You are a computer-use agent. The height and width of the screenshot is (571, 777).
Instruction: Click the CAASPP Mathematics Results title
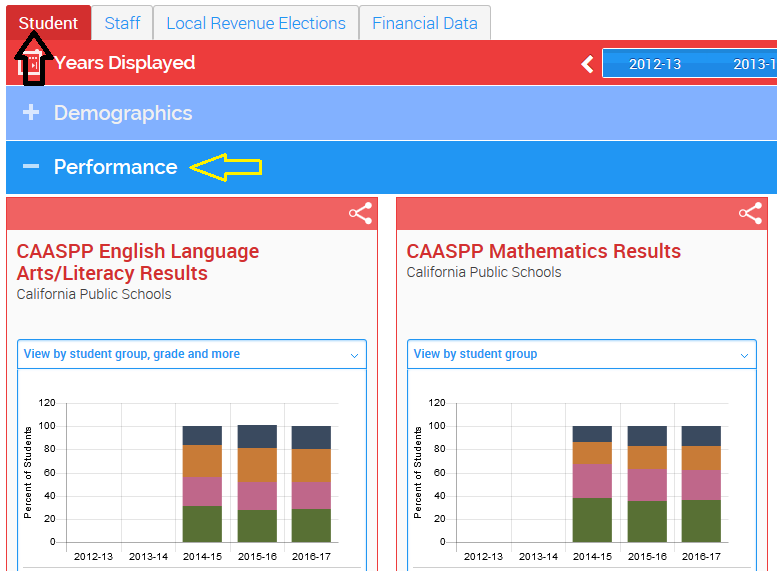543,251
